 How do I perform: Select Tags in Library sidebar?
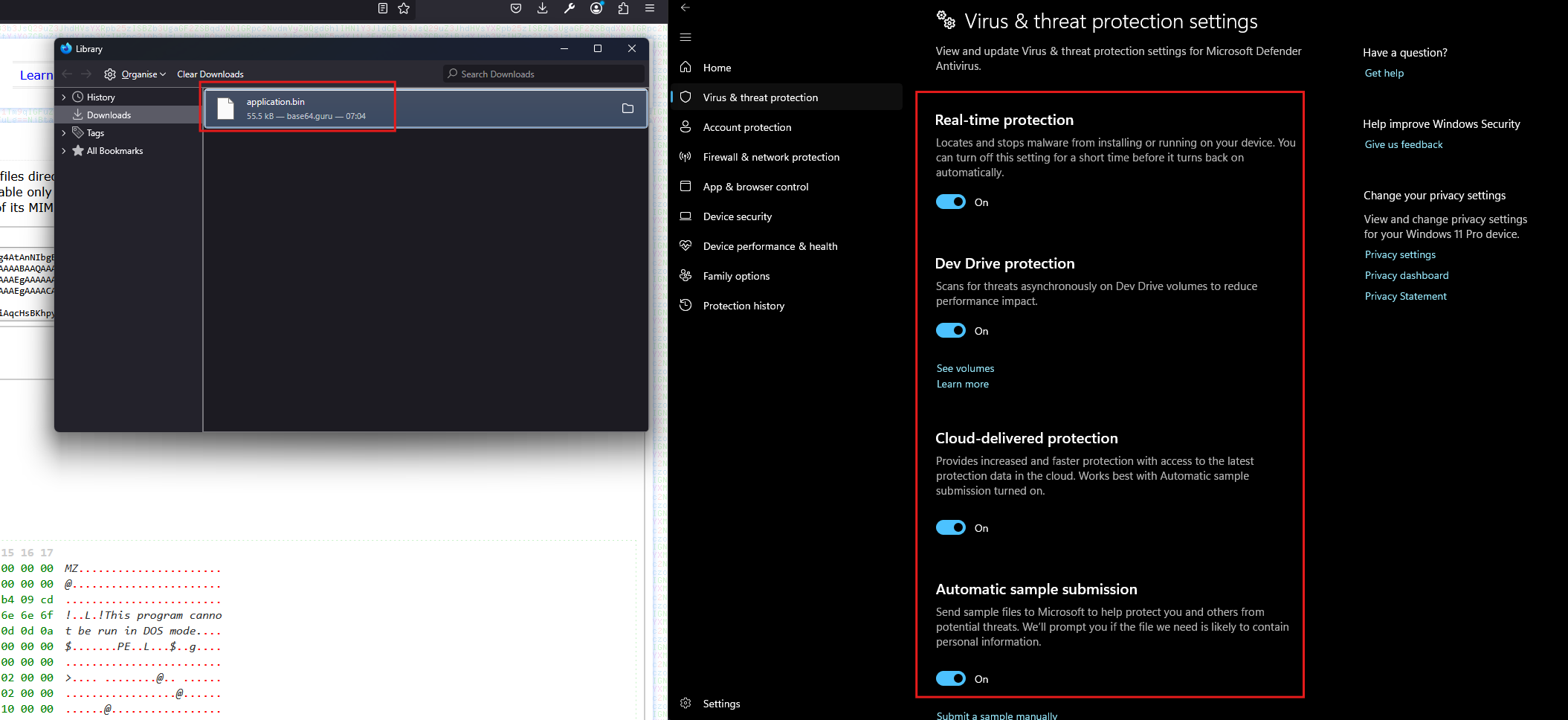(128, 133)
